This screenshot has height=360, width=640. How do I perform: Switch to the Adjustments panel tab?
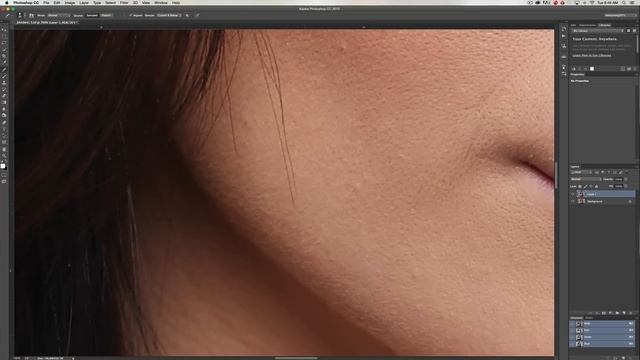pos(588,25)
